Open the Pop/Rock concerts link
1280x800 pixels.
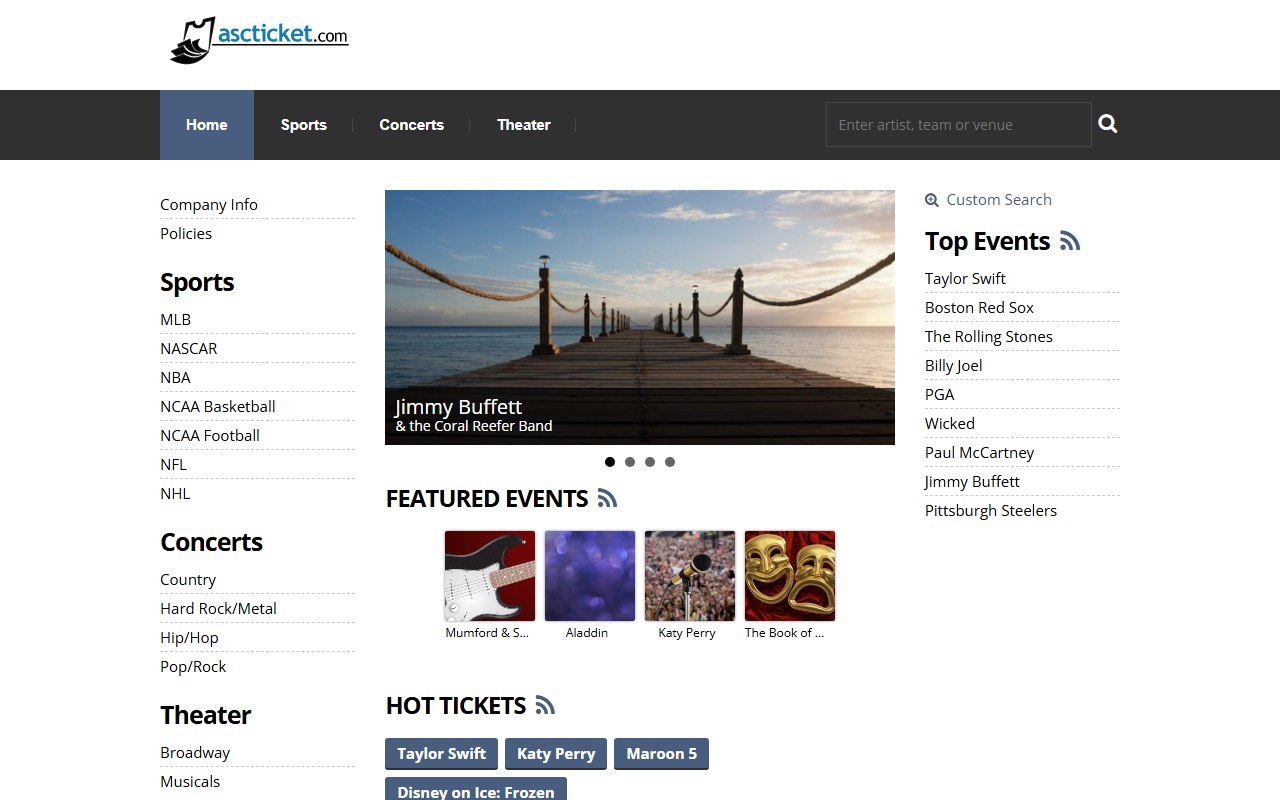[x=193, y=667]
